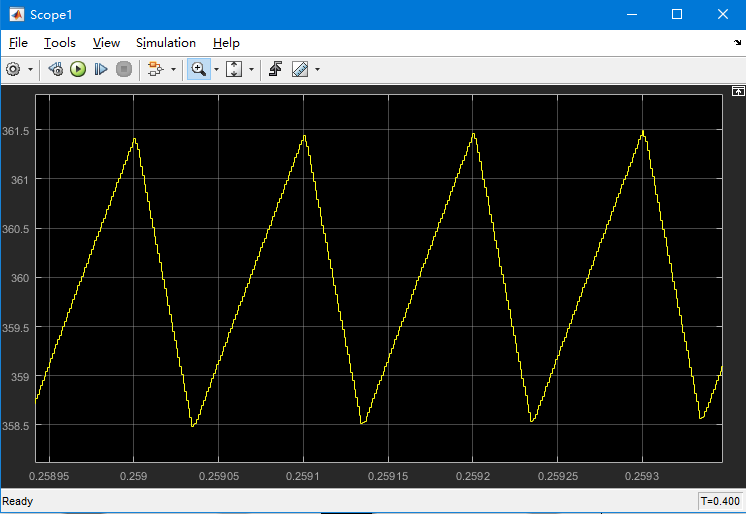This screenshot has height=514, width=746.
Task: Click the Step Back simulation button
Action: (56, 69)
